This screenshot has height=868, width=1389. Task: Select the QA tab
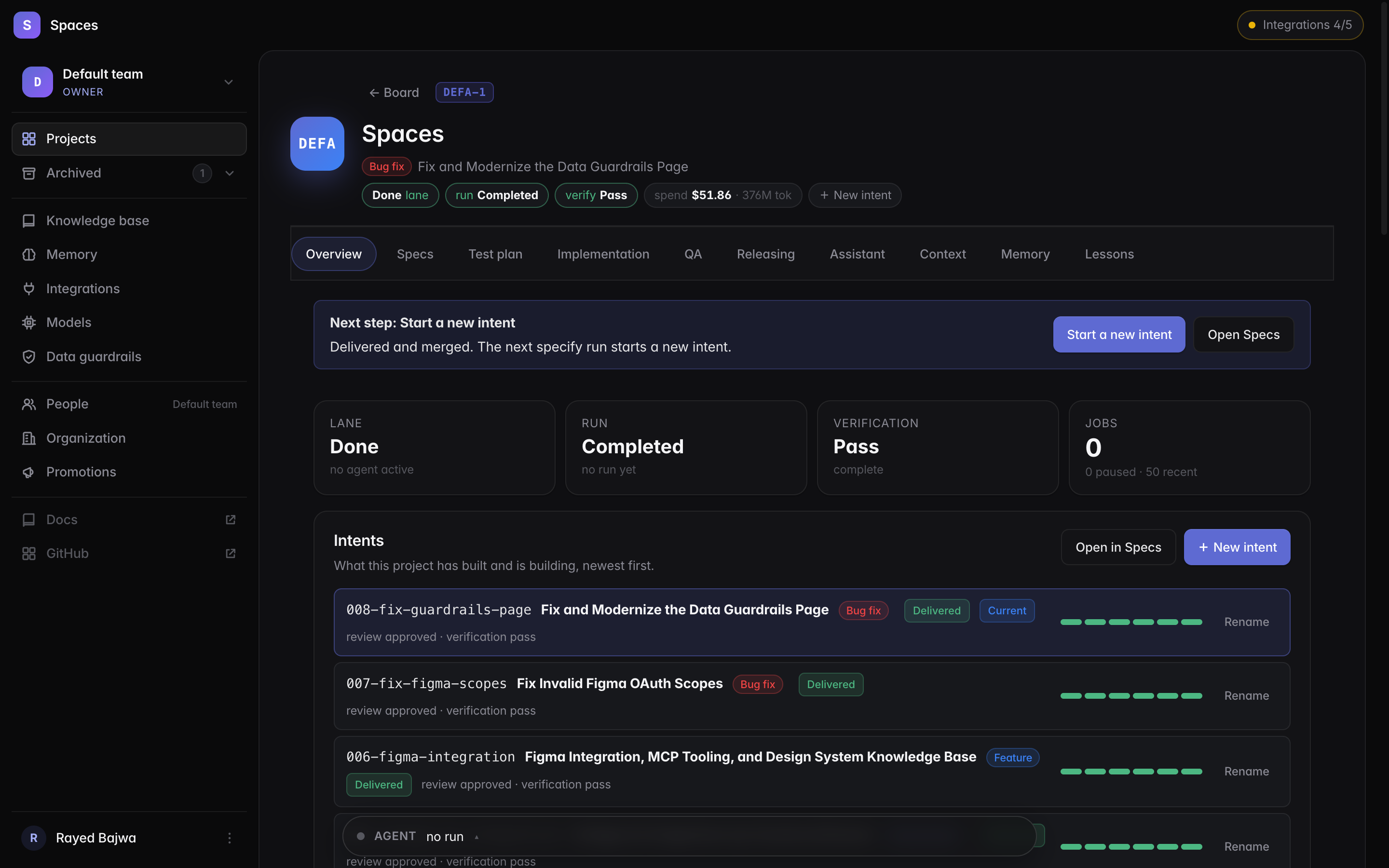pyautogui.click(x=693, y=254)
